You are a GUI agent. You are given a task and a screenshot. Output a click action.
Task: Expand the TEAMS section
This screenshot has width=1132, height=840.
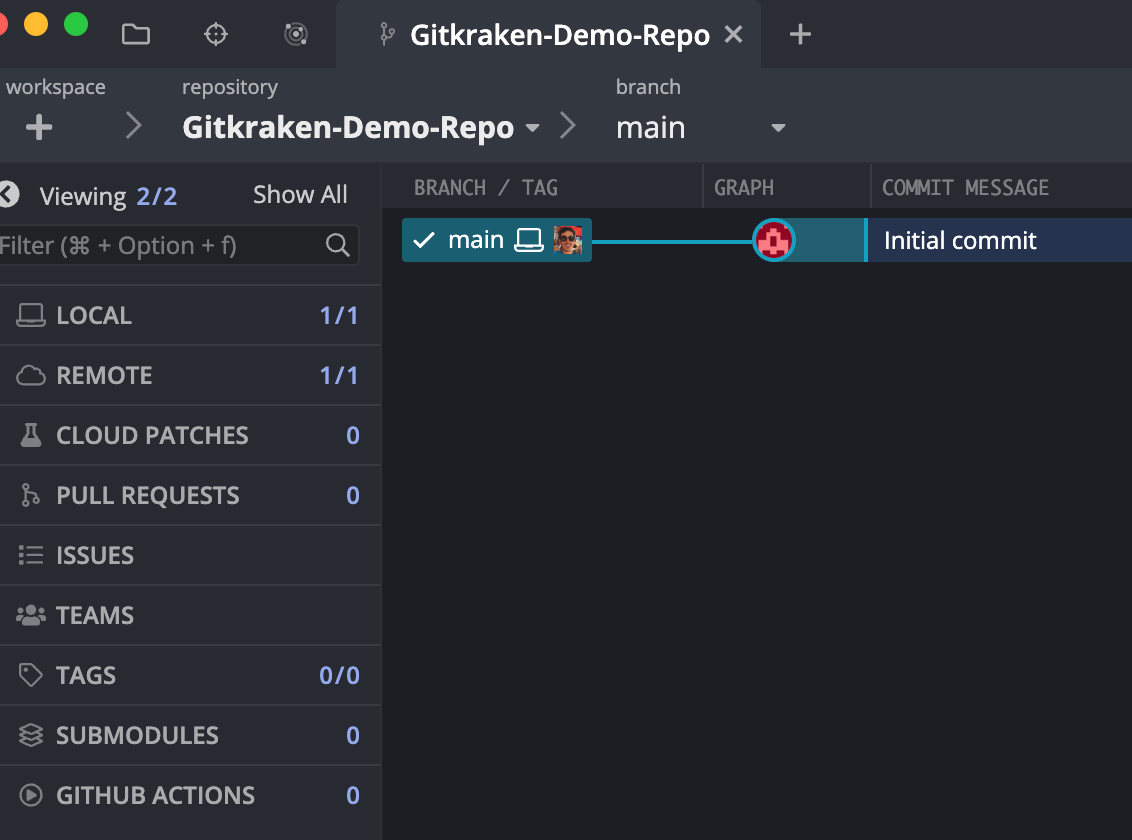[x=189, y=615]
